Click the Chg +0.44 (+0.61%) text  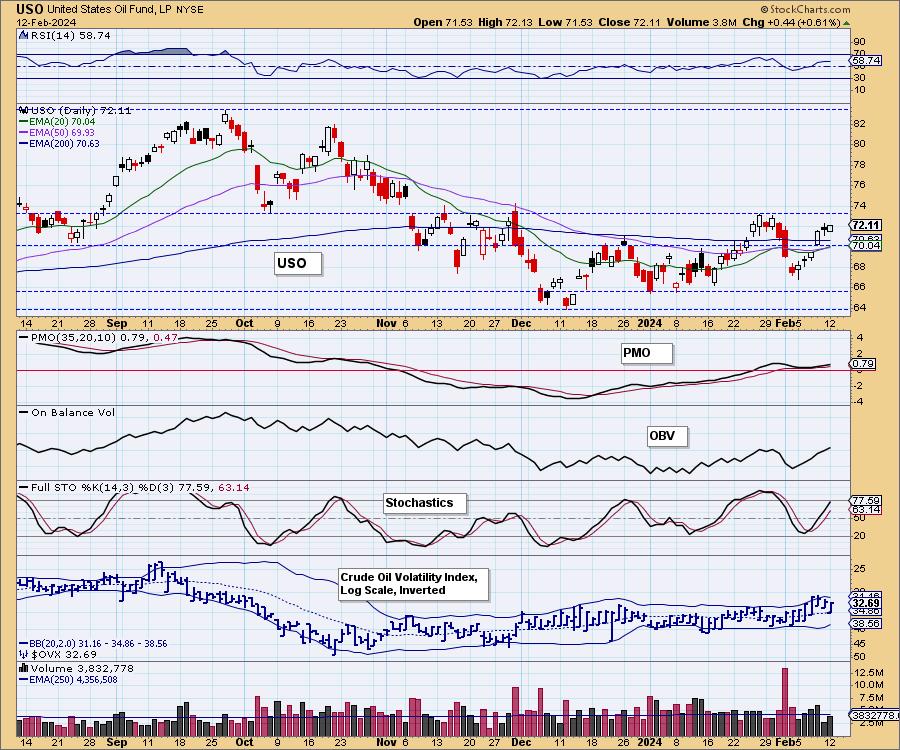(792, 22)
